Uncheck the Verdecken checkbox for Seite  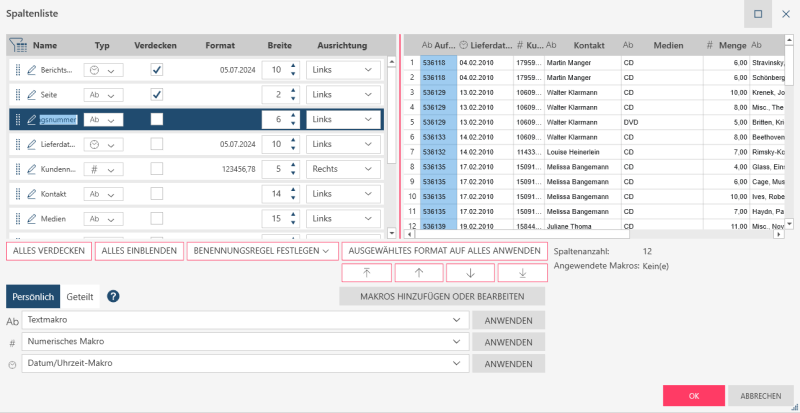point(156,94)
